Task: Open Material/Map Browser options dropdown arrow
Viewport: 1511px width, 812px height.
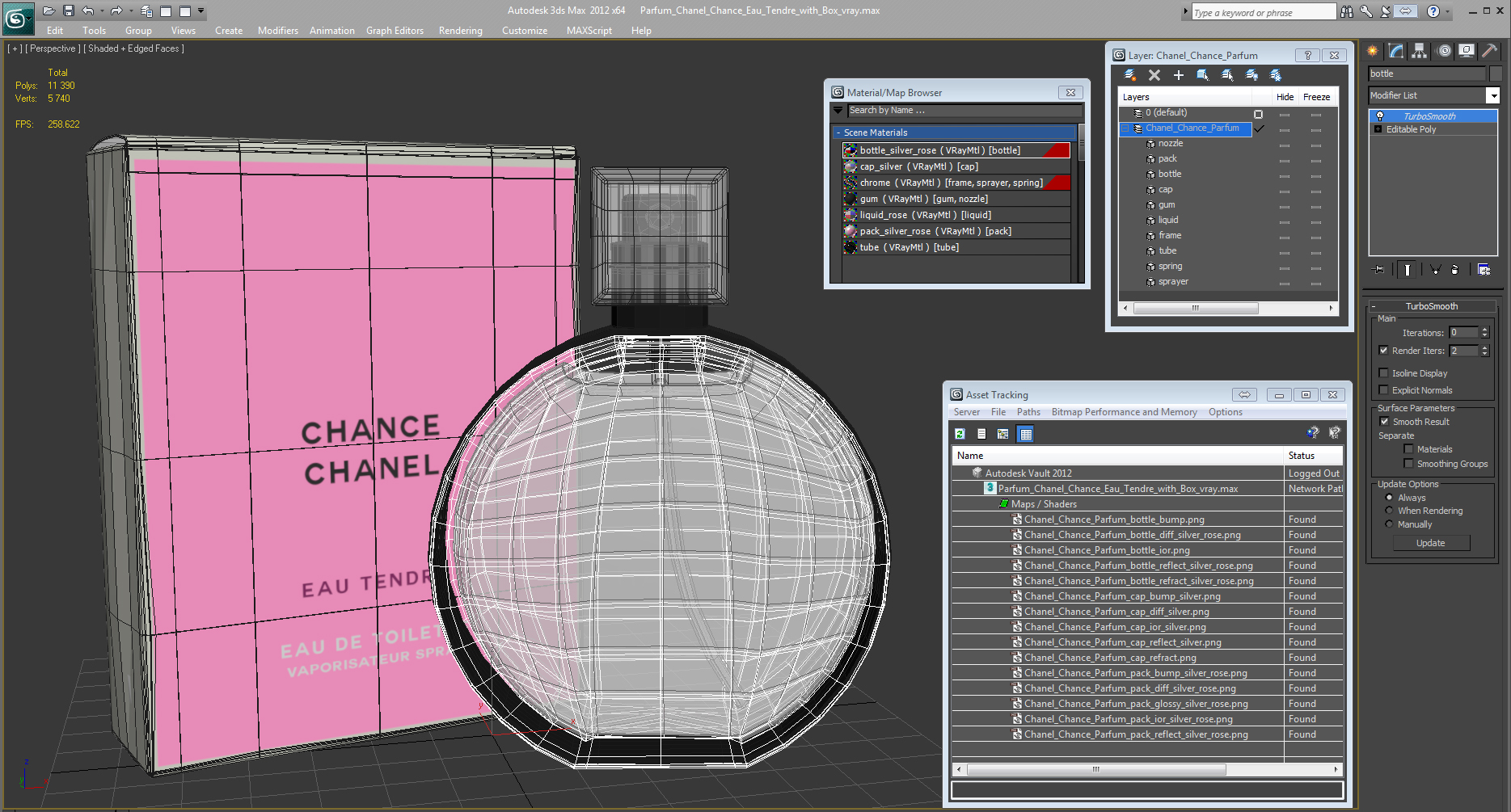Action: 838,110
